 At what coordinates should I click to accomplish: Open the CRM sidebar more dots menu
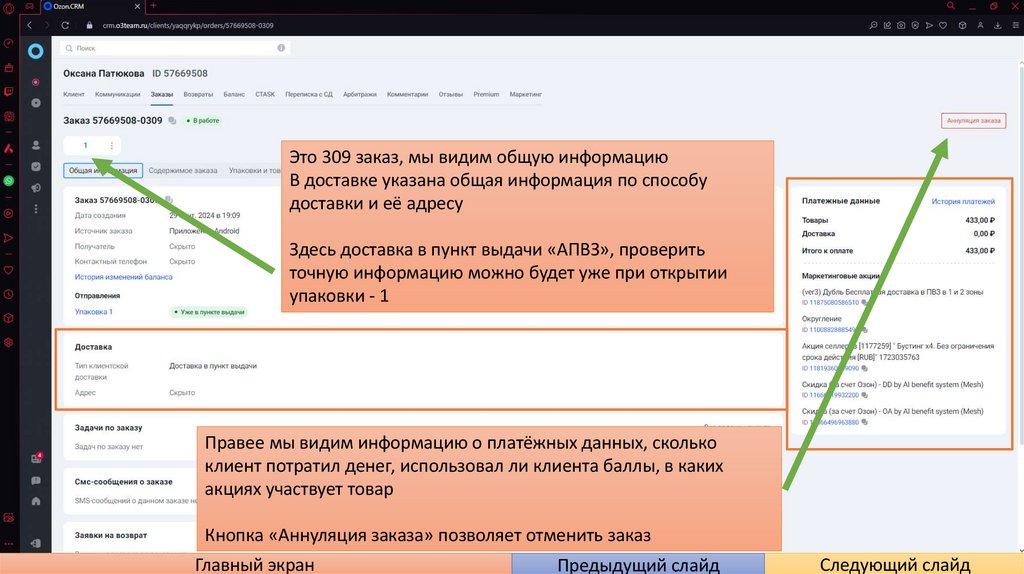coord(36,209)
